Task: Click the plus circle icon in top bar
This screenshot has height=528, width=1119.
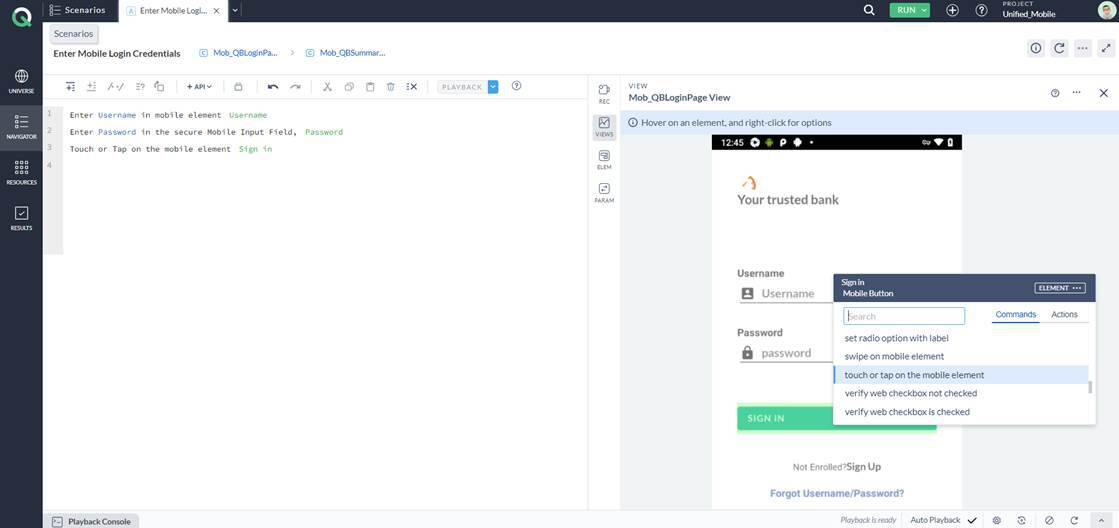Action: tap(952, 10)
